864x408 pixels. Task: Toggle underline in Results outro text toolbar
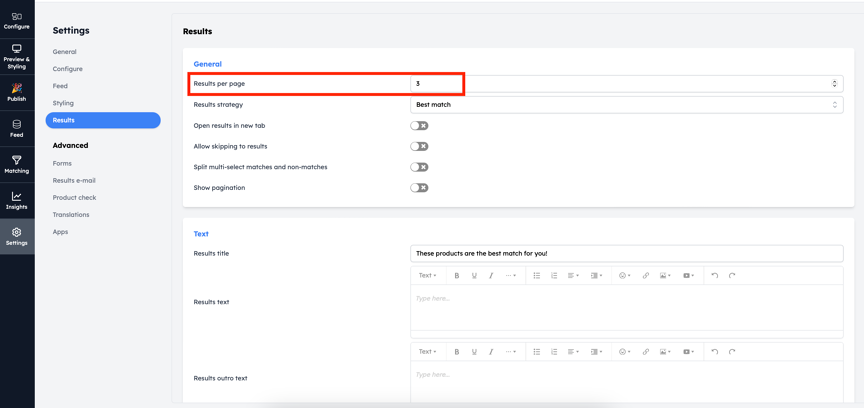(x=473, y=352)
